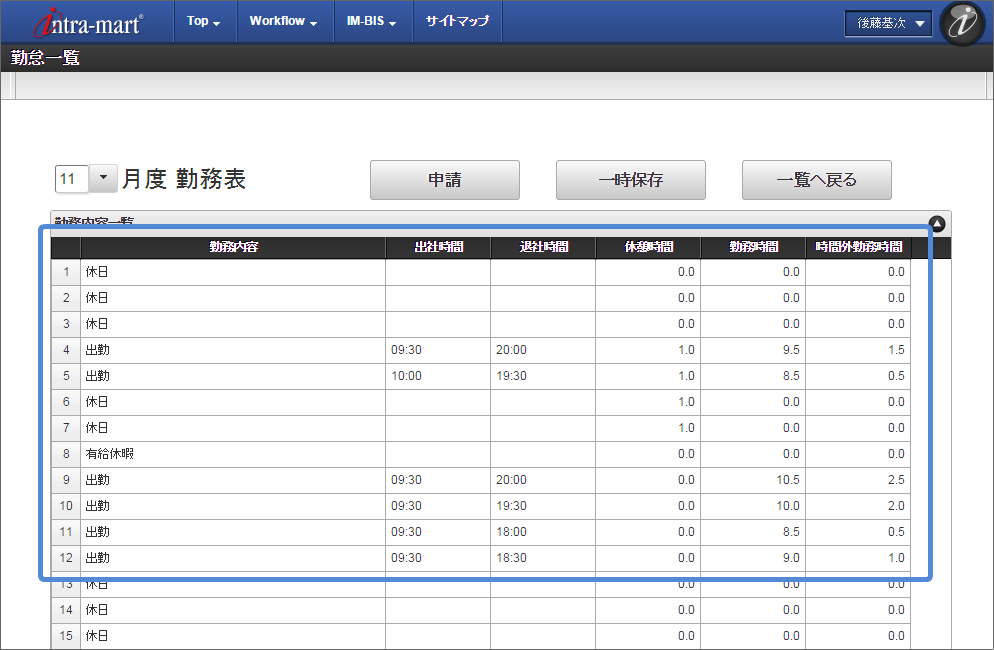Select the 勤務内容 column header
This screenshot has width=994, height=650.
233,247
